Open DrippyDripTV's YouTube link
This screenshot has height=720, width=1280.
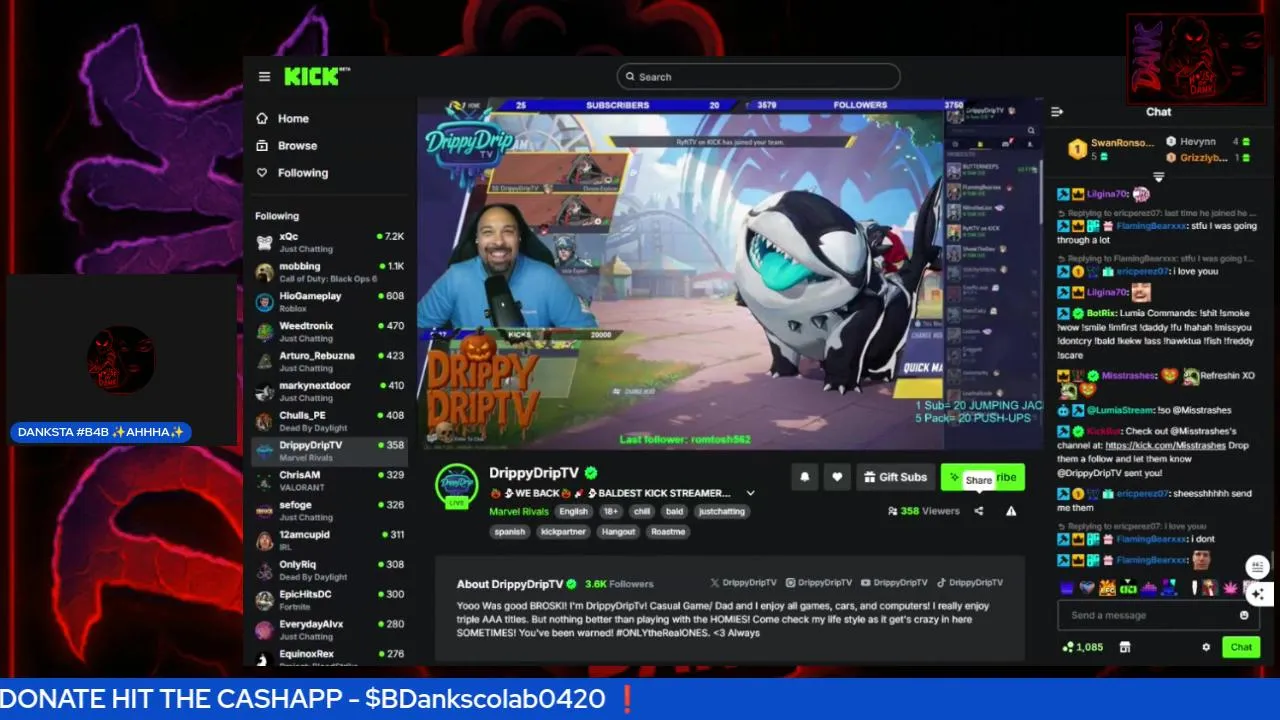coord(895,583)
